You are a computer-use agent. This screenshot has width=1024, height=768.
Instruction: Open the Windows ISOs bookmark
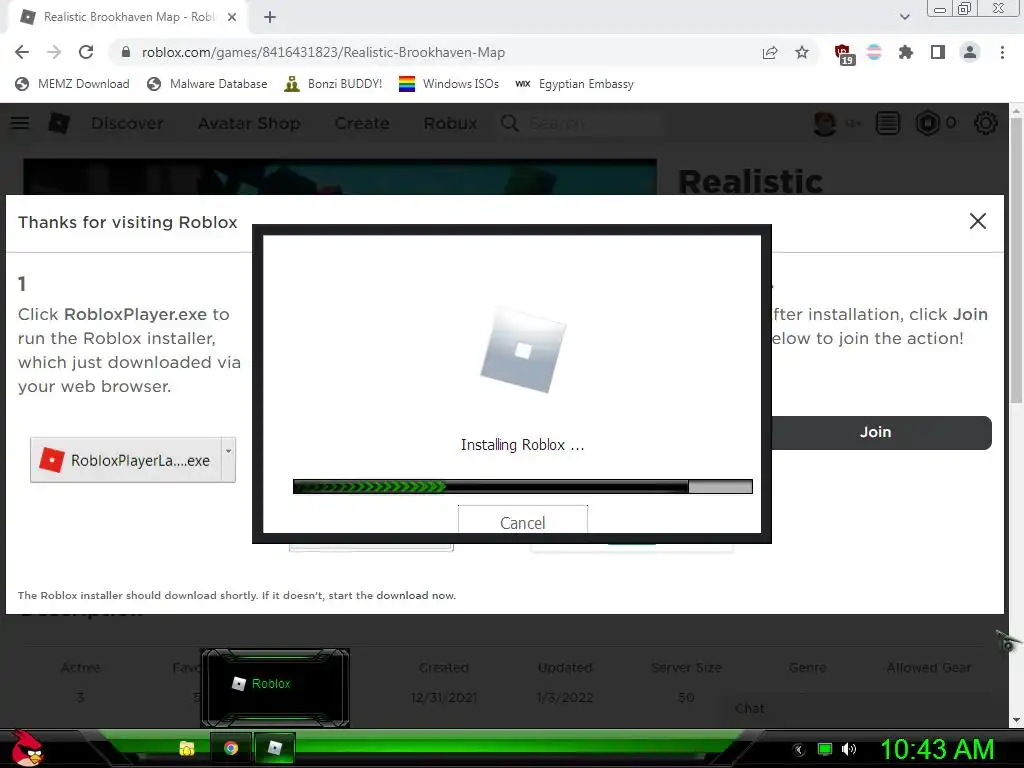tap(449, 84)
